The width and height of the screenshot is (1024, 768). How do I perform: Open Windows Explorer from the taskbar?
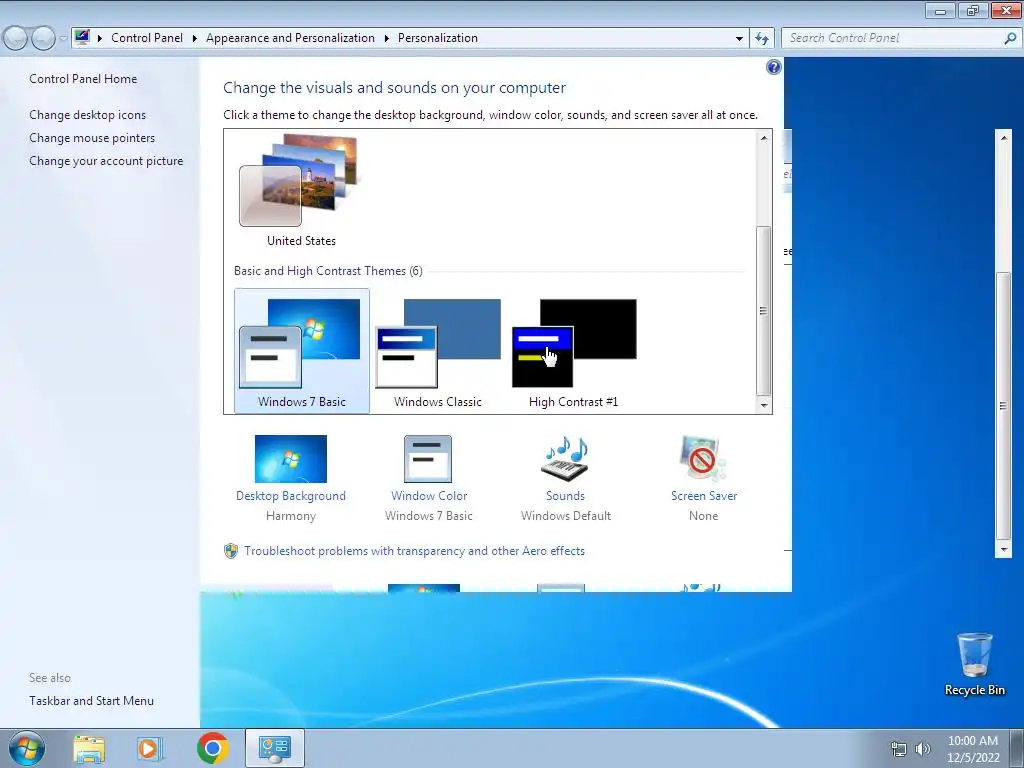click(89, 749)
